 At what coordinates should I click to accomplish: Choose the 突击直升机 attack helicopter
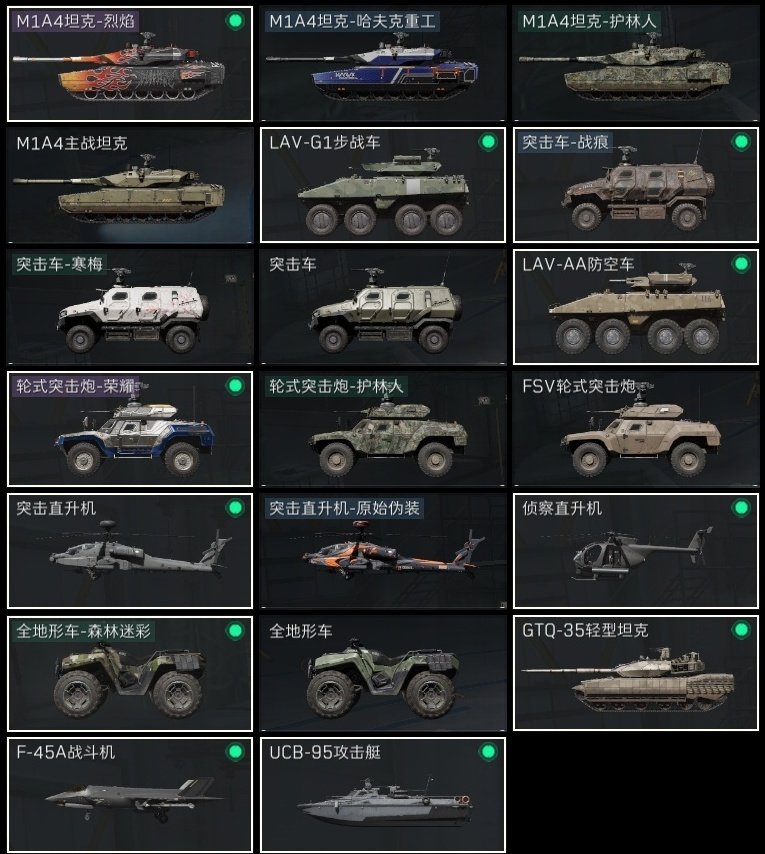(x=130, y=551)
